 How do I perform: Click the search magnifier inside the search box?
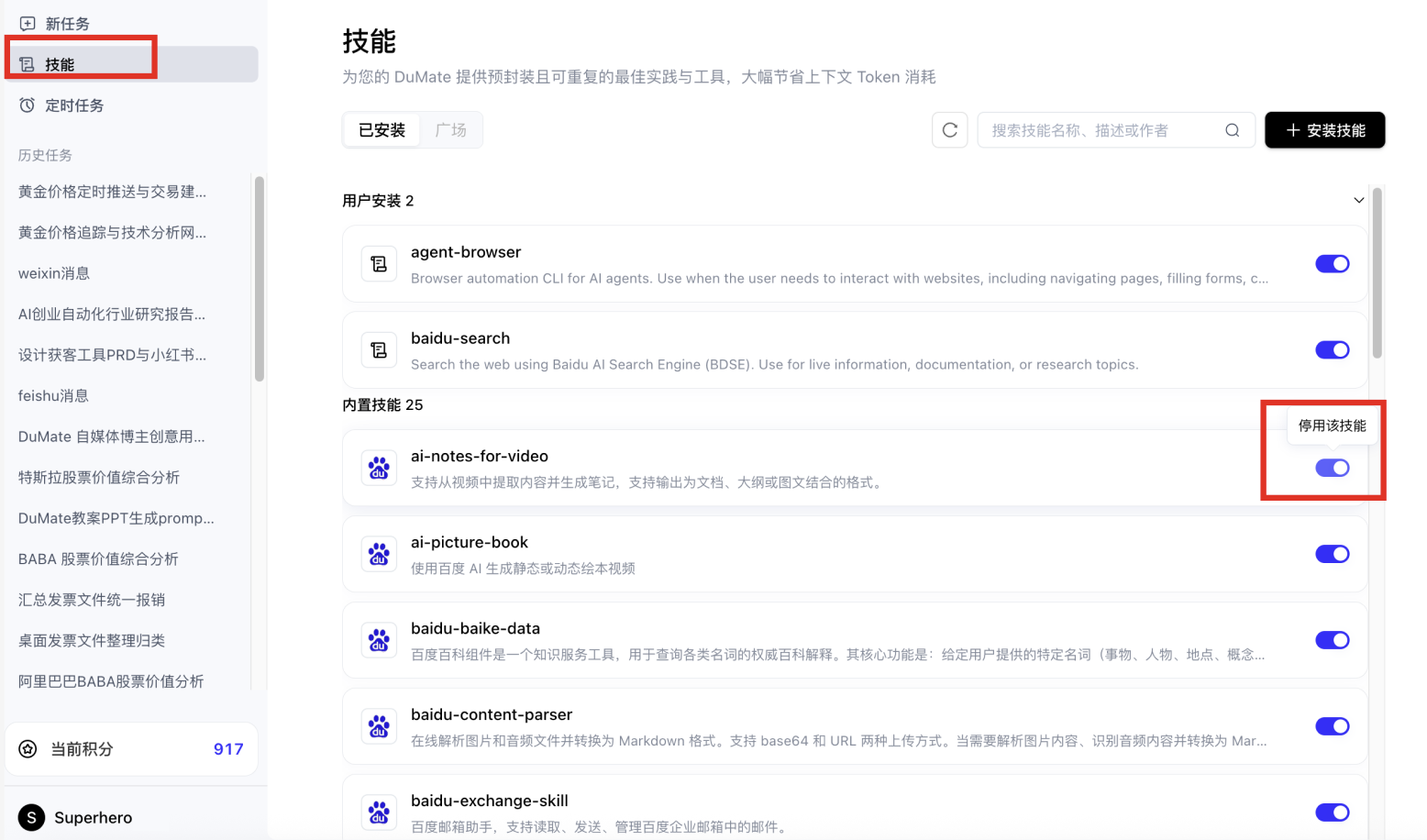pos(1232,129)
